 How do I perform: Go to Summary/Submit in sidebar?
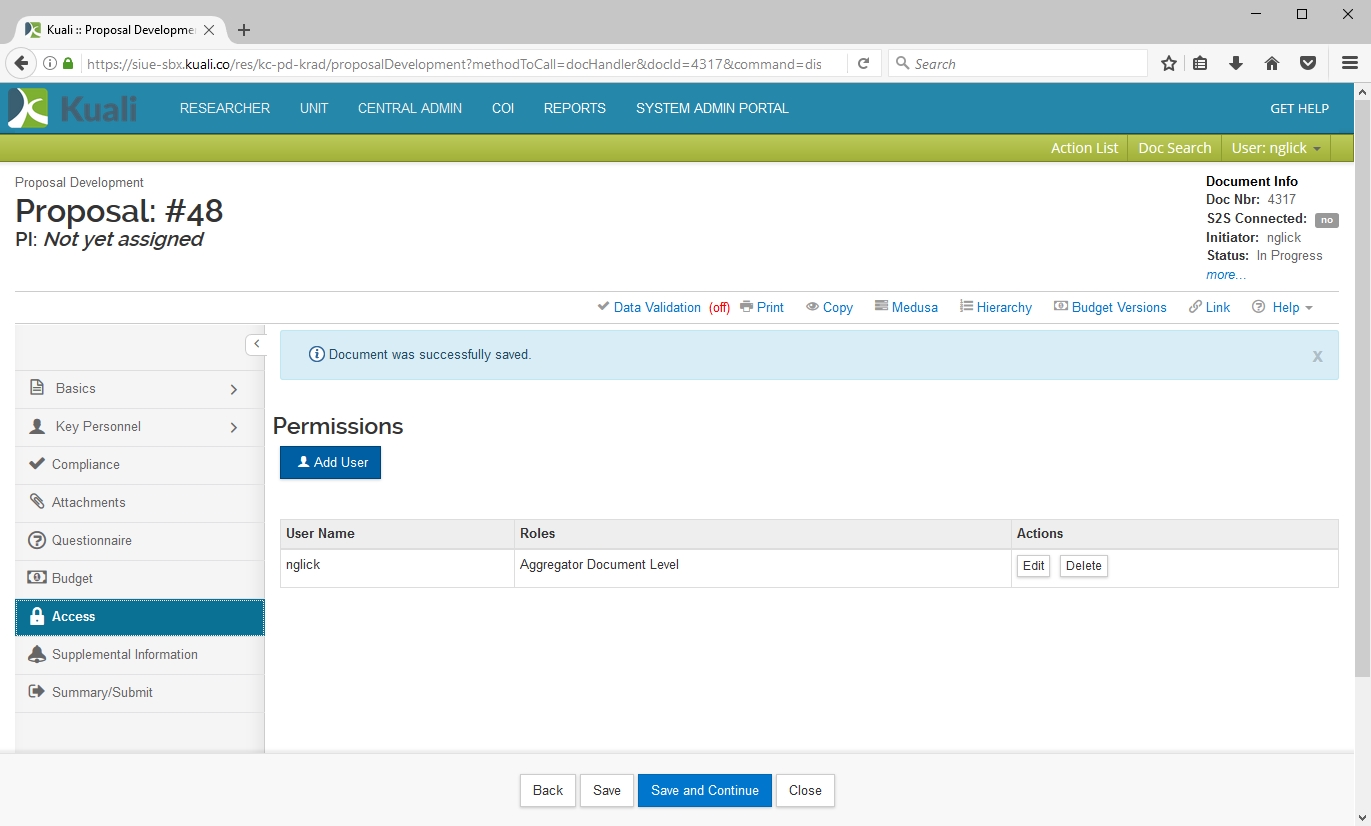(x=102, y=693)
